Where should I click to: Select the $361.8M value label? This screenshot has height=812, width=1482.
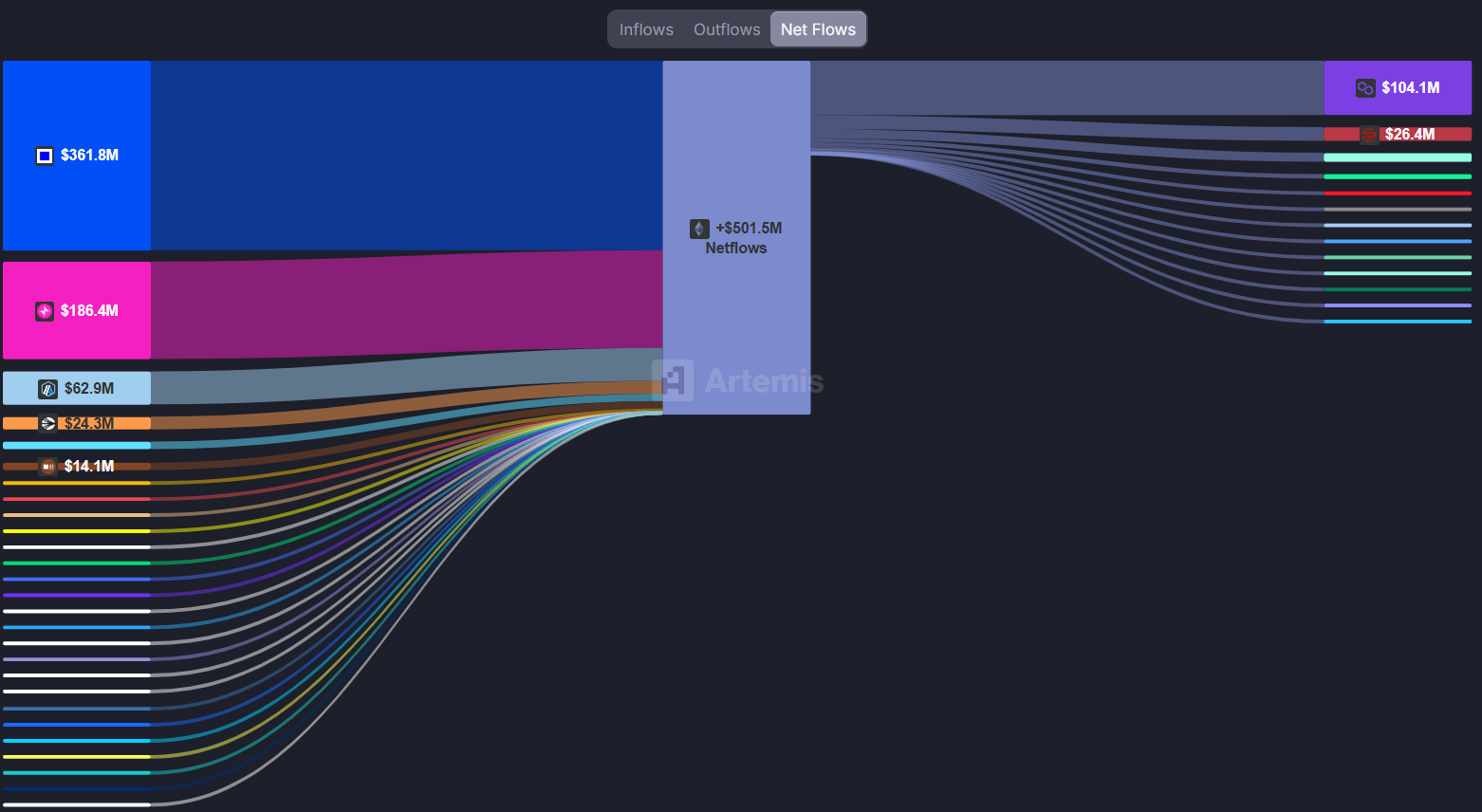[89, 156]
